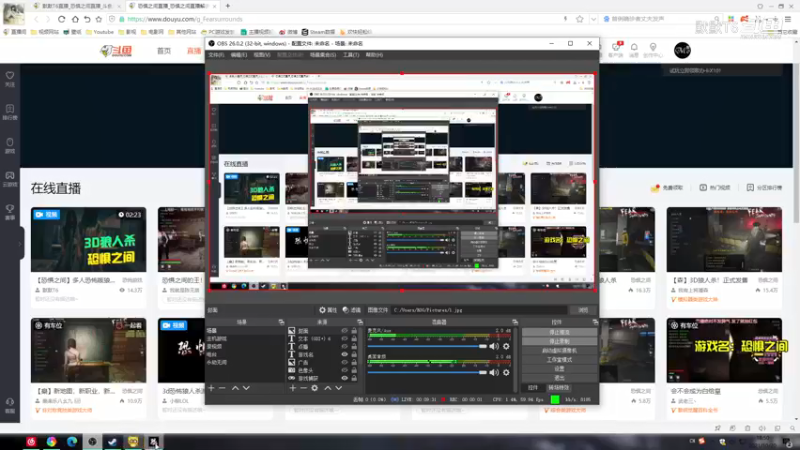Reload the browser page
This screenshot has width=800, height=450.
click(x=61, y=19)
